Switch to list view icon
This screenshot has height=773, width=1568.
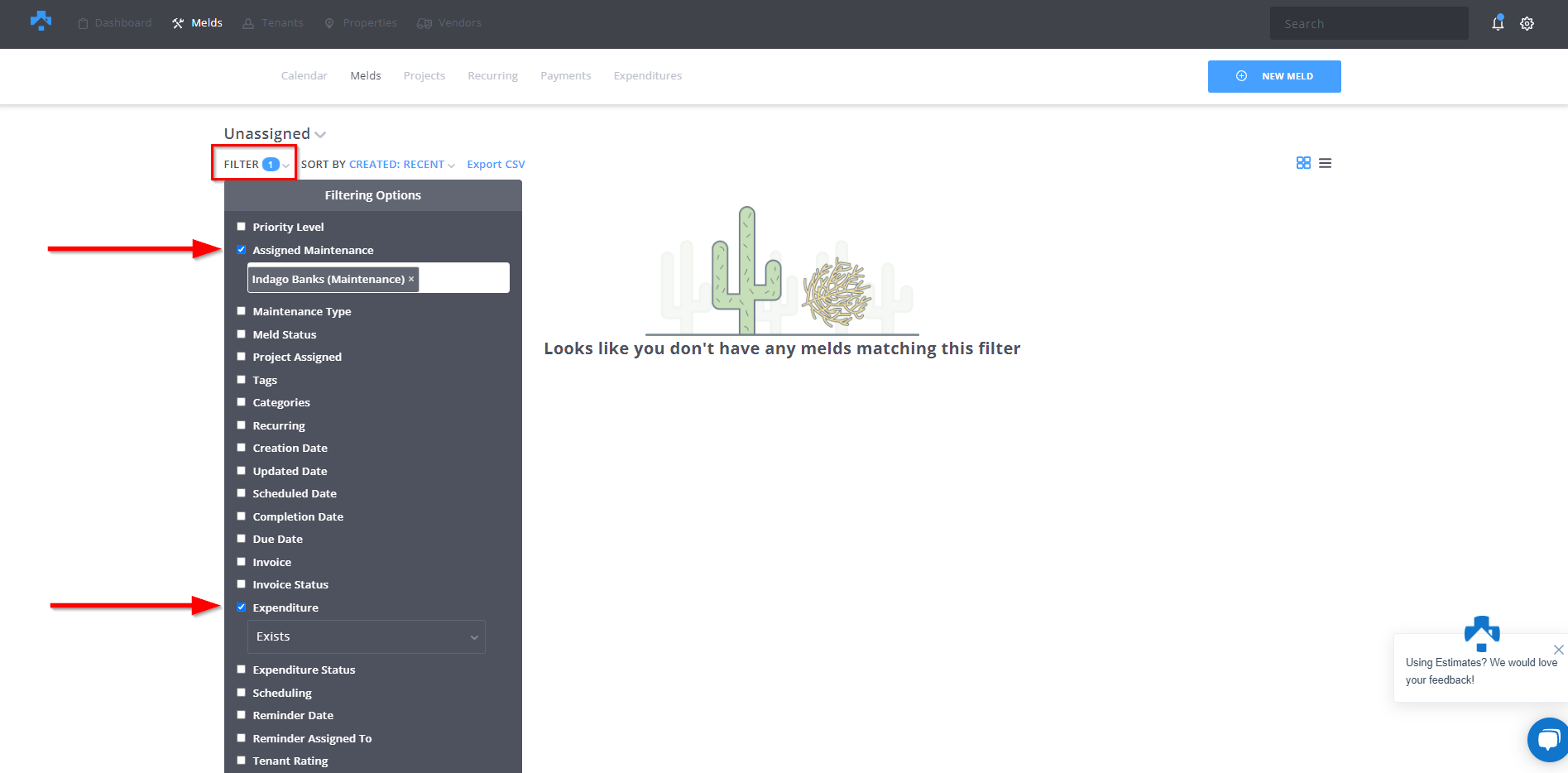[x=1326, y=163]
